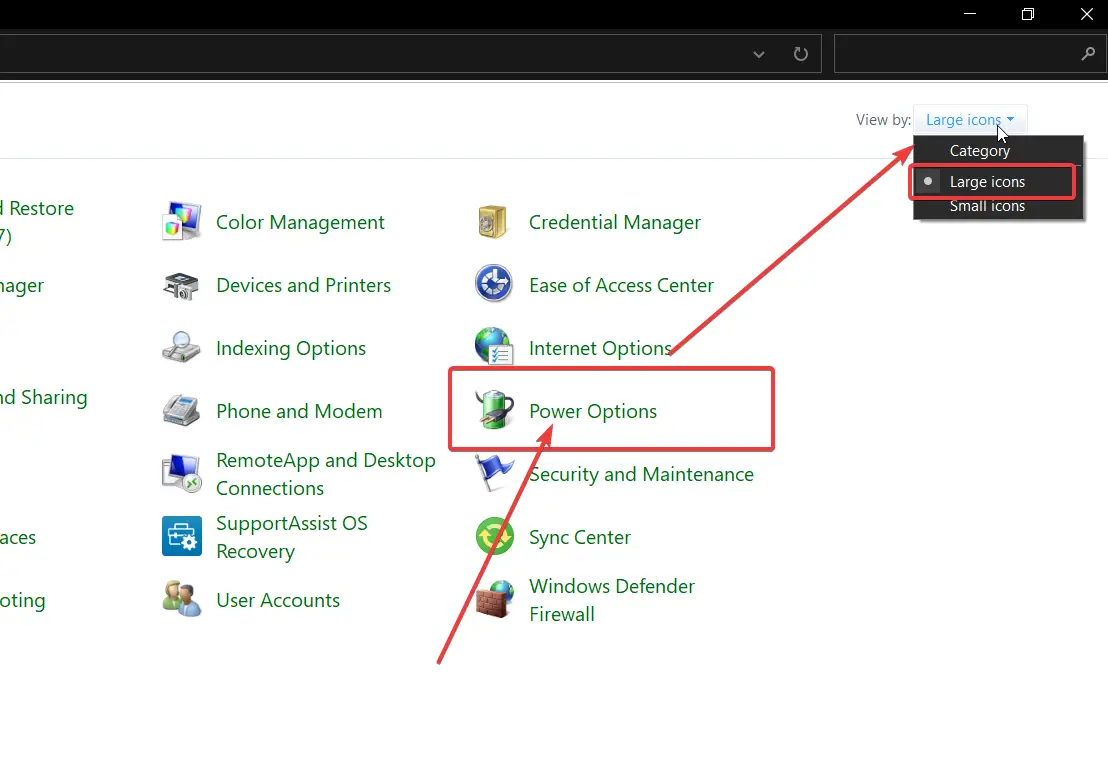Select Category in the View by menu
This screenshot has height=780, width=1108.
click(998, 150)
